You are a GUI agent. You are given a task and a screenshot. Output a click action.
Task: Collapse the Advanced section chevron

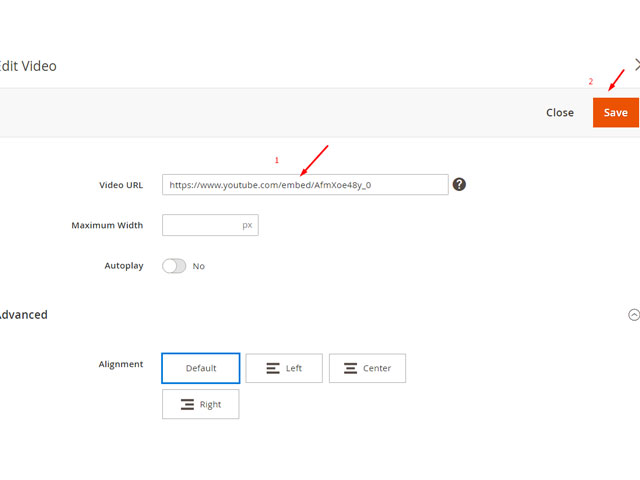[634, 315]
